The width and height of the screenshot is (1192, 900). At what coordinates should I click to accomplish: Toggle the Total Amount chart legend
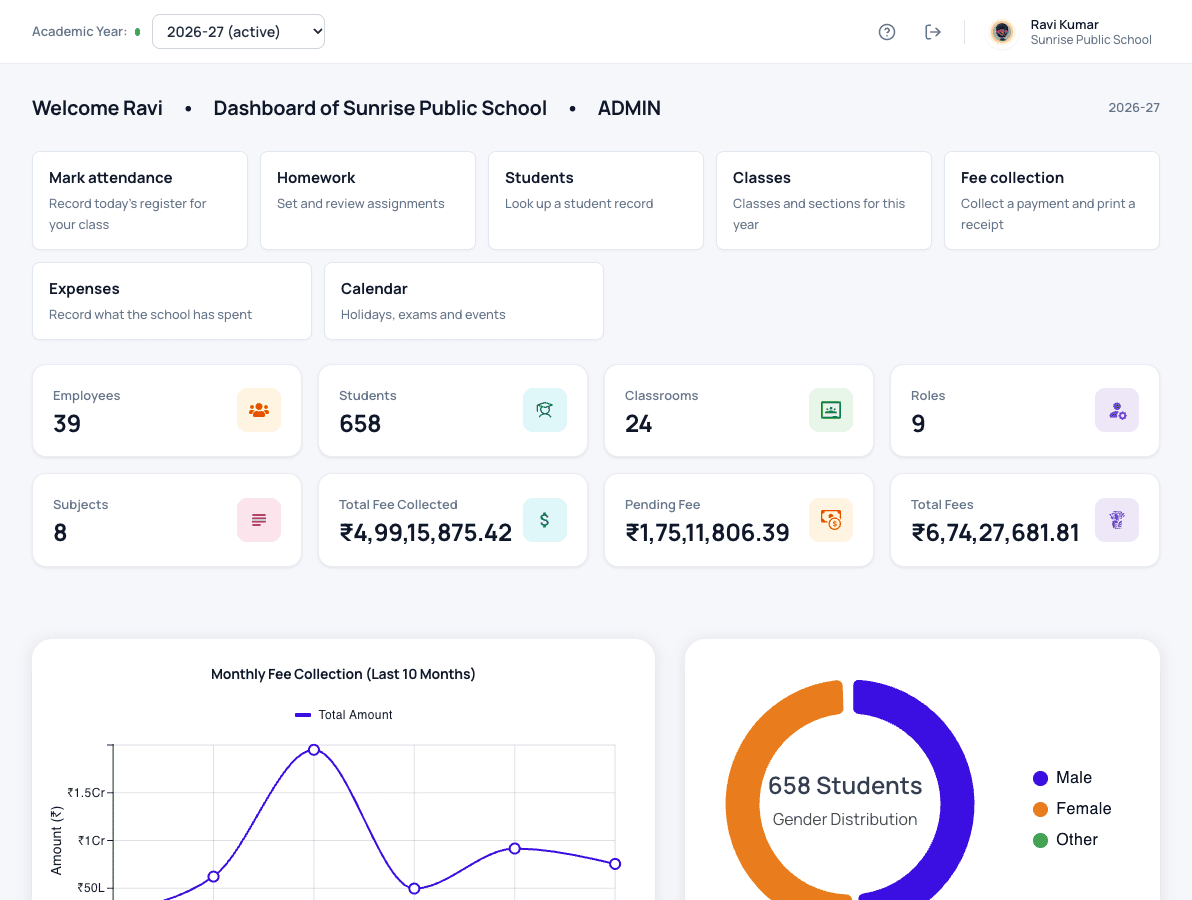coord(344,715)
